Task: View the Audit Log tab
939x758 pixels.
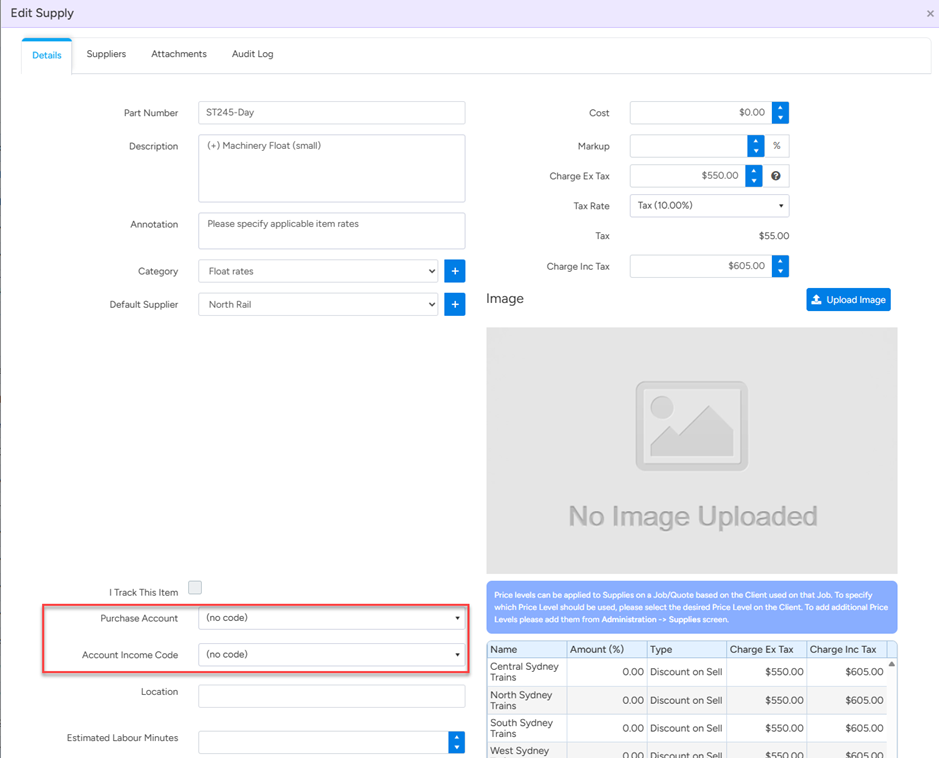Action: pos(252,54)
